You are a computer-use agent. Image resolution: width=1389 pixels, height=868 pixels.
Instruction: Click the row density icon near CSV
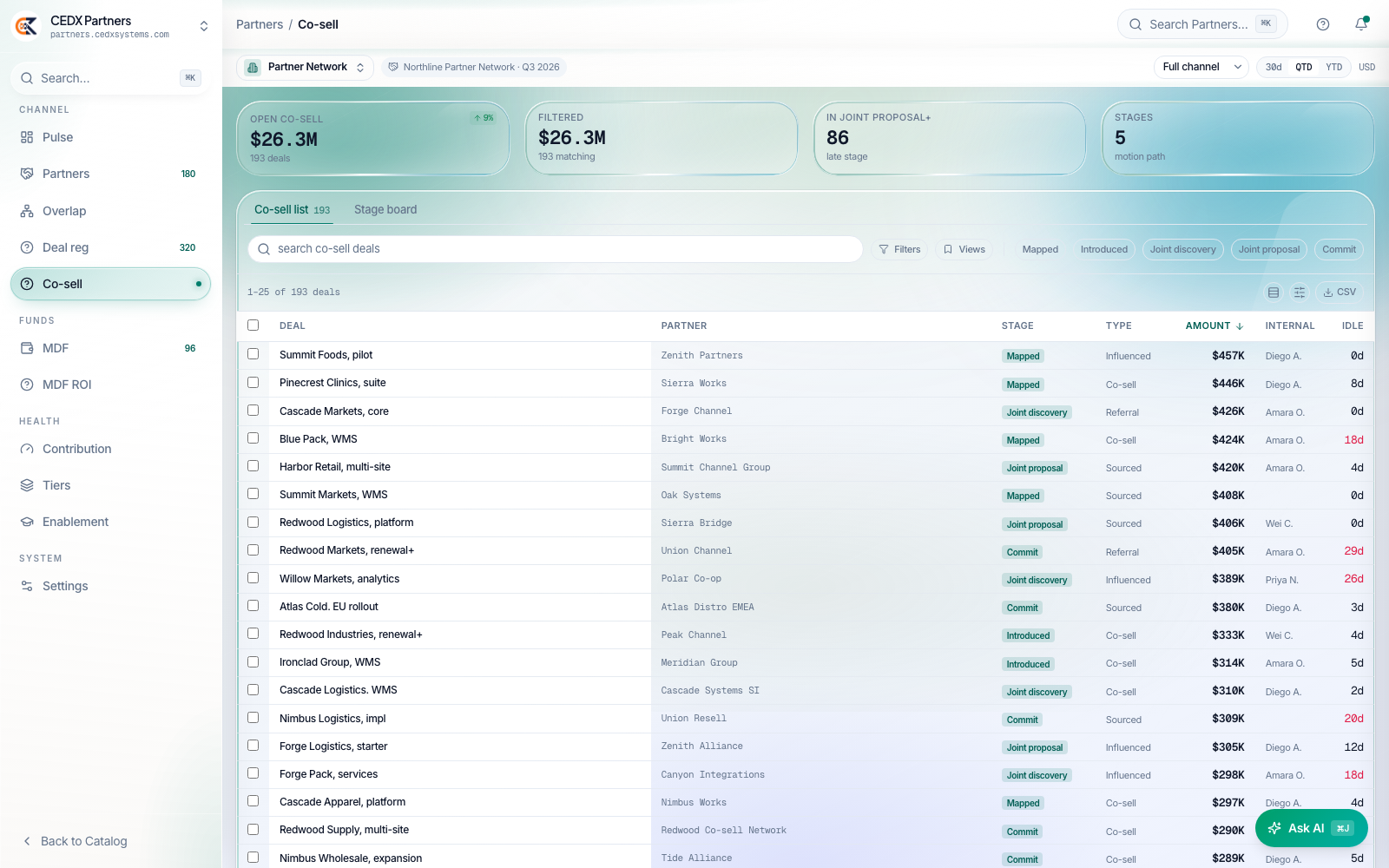[x=1274, y=293]
